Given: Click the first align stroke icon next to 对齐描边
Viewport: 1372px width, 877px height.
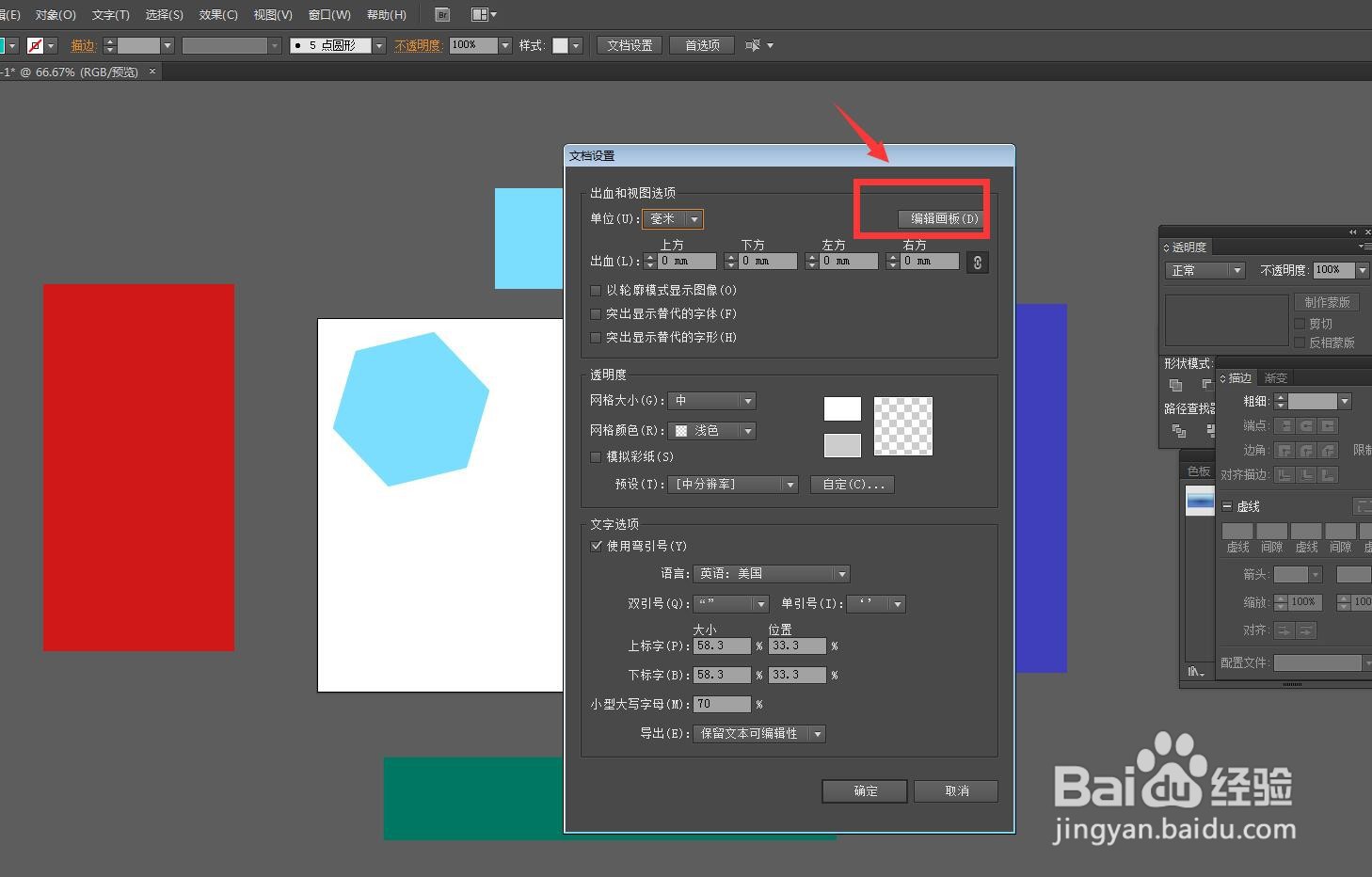Looking at the screenshot, I should coord(1284,474).
